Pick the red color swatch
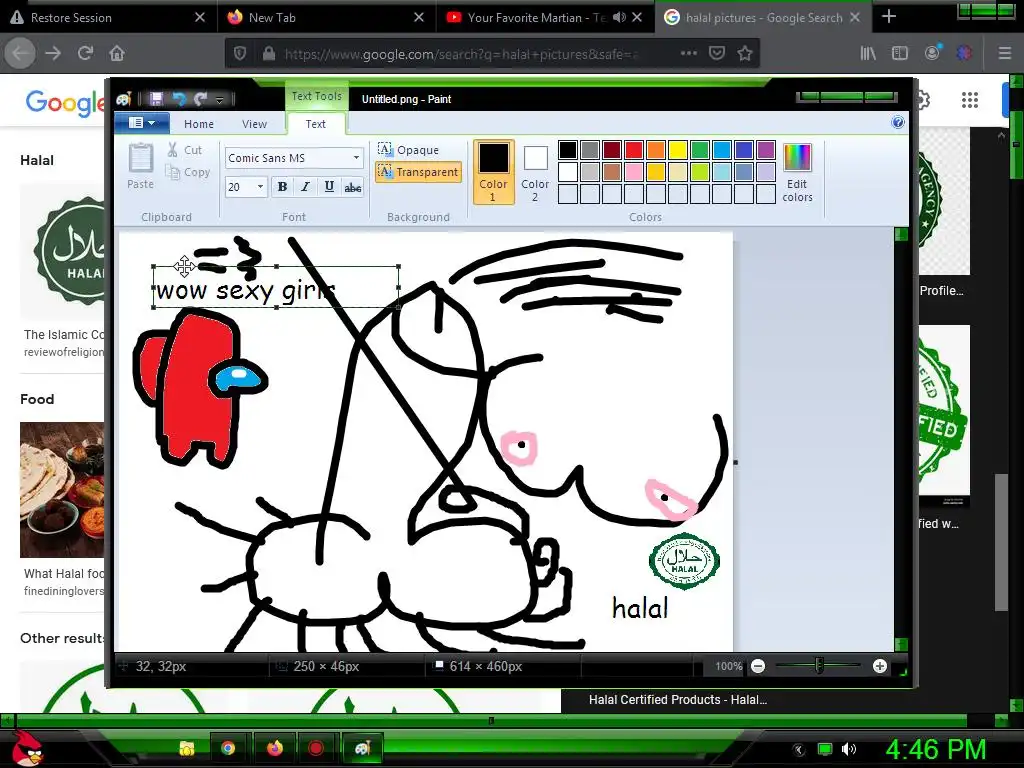 point(633,150)
